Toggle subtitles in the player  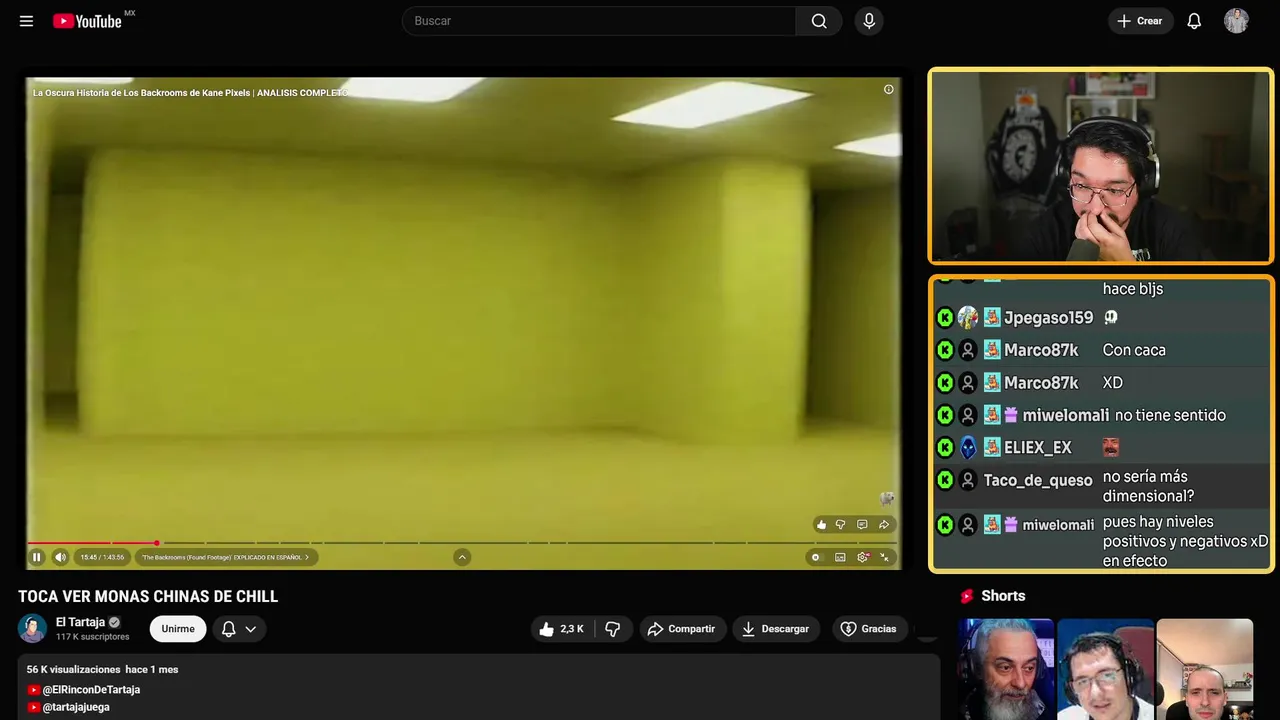(840, 557)
